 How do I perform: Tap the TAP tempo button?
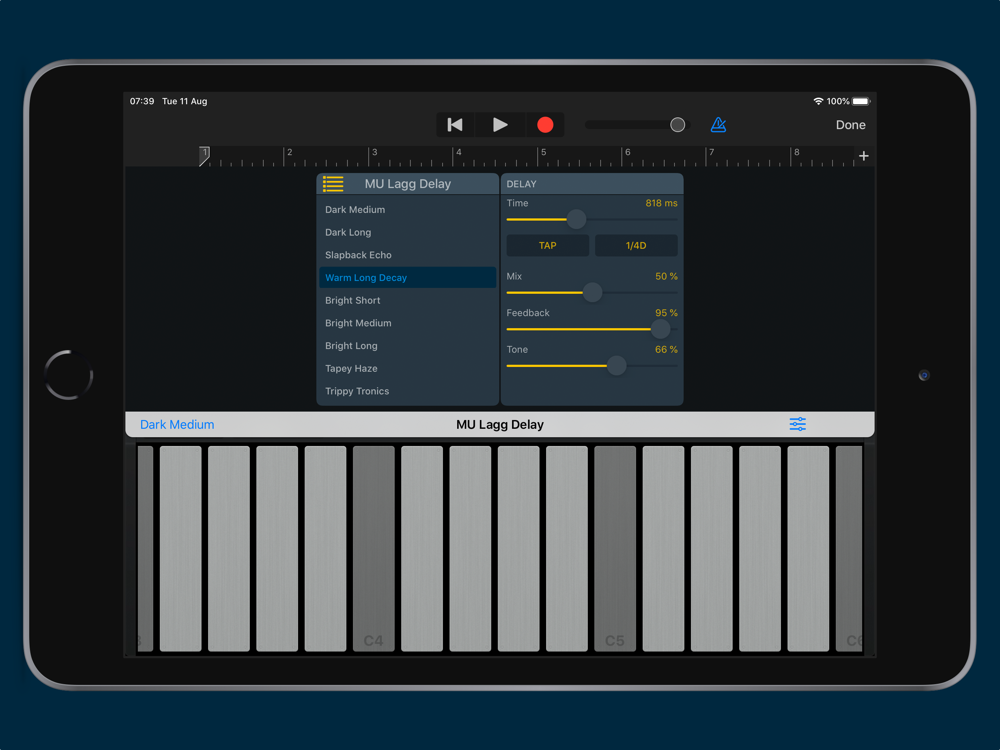tap(548, 246)
